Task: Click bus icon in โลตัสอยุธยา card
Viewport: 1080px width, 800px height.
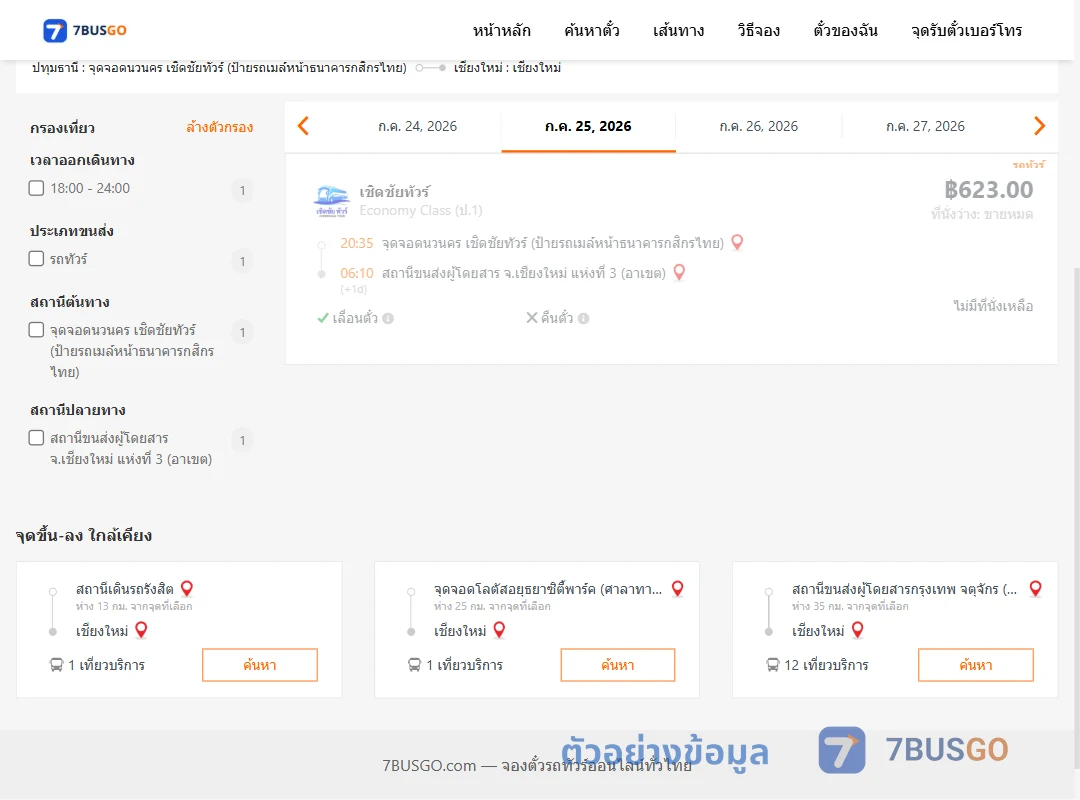Action: click(x=414, y=665)
